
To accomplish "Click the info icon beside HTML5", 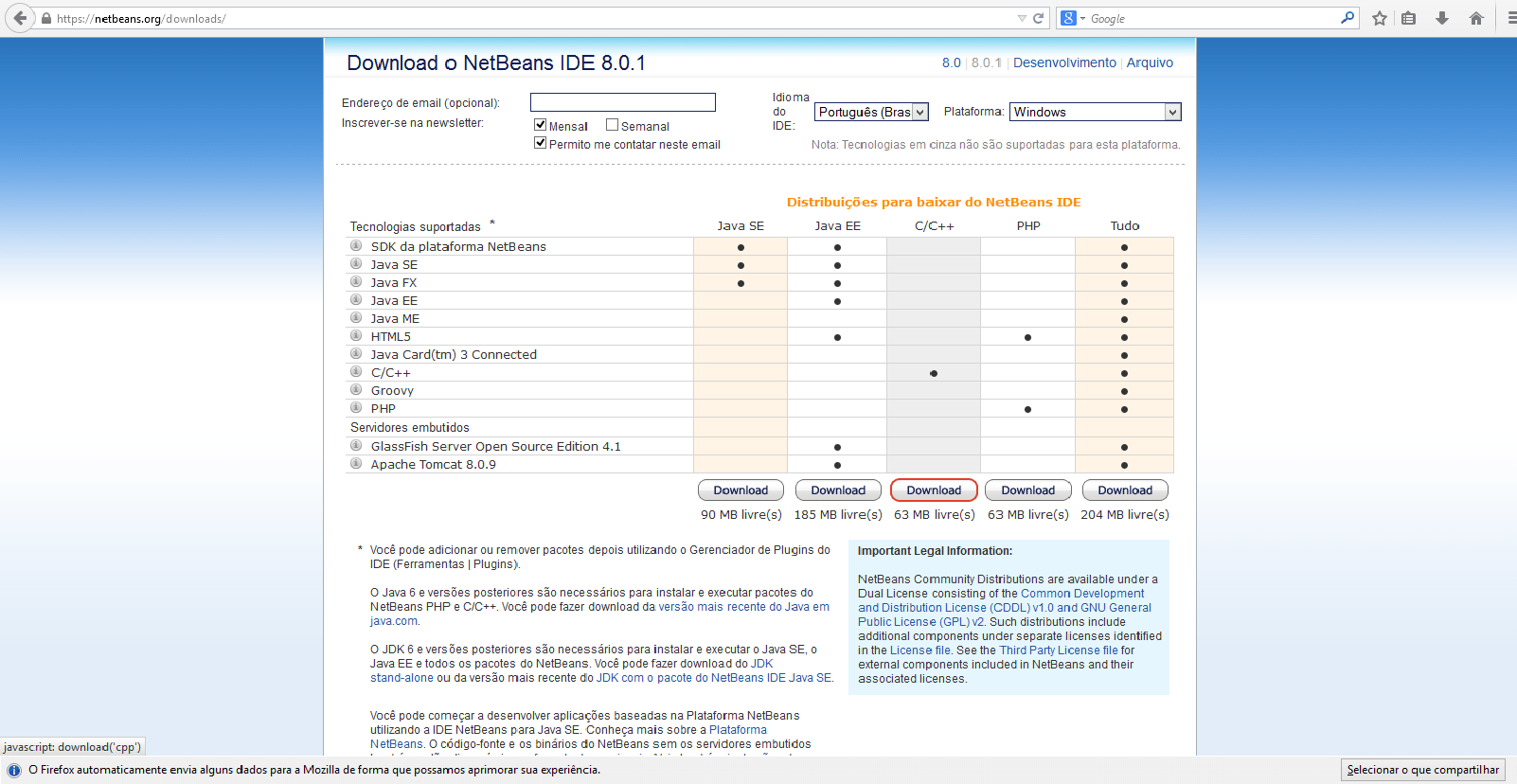I will click(x=356, y=335).
